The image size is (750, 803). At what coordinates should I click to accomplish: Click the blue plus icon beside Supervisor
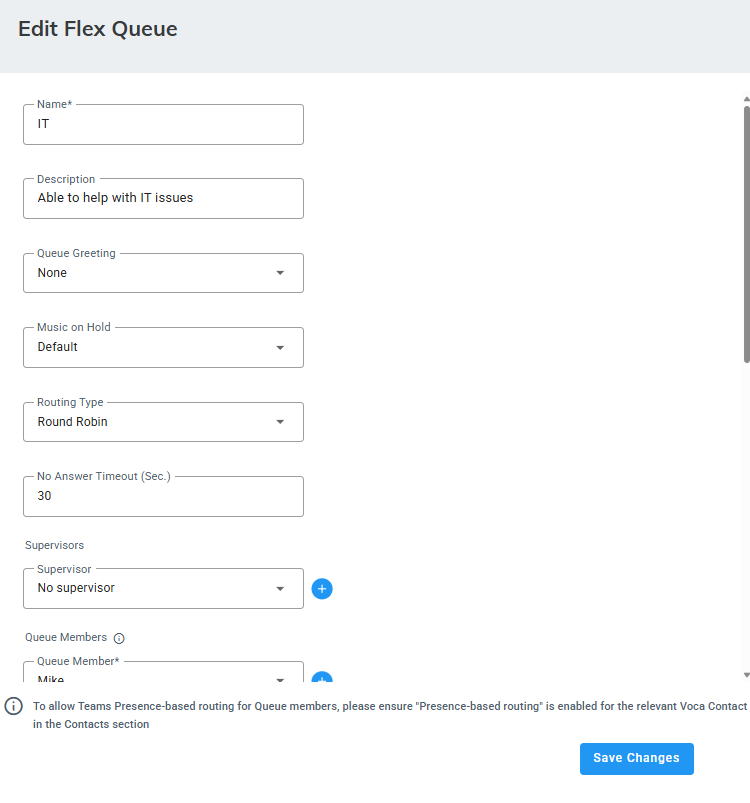322,589
